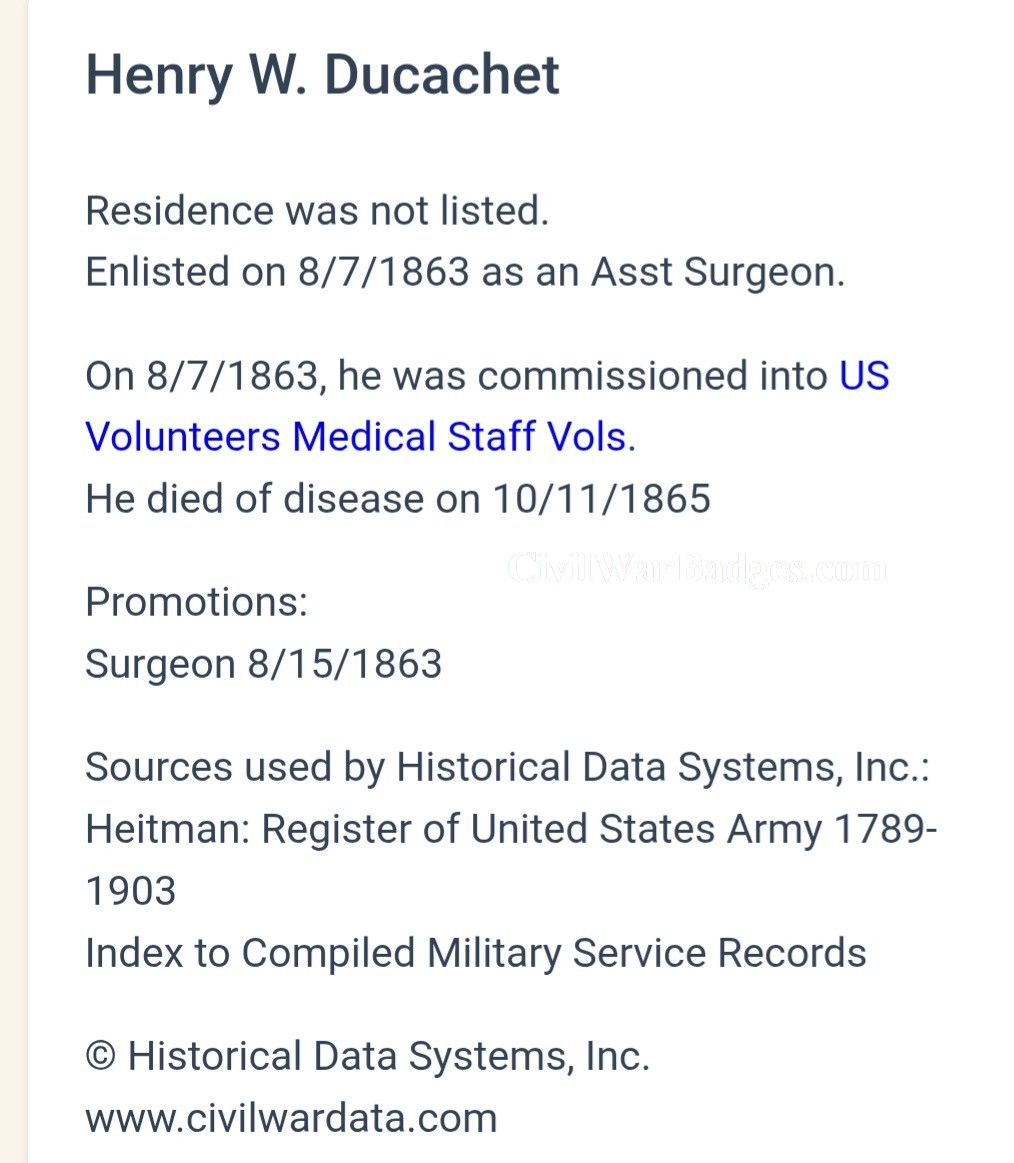Viewport: 1014px width, 1163px height.
Task: Click the "he was commissioned into" text
Action: (x=582, y=375)
